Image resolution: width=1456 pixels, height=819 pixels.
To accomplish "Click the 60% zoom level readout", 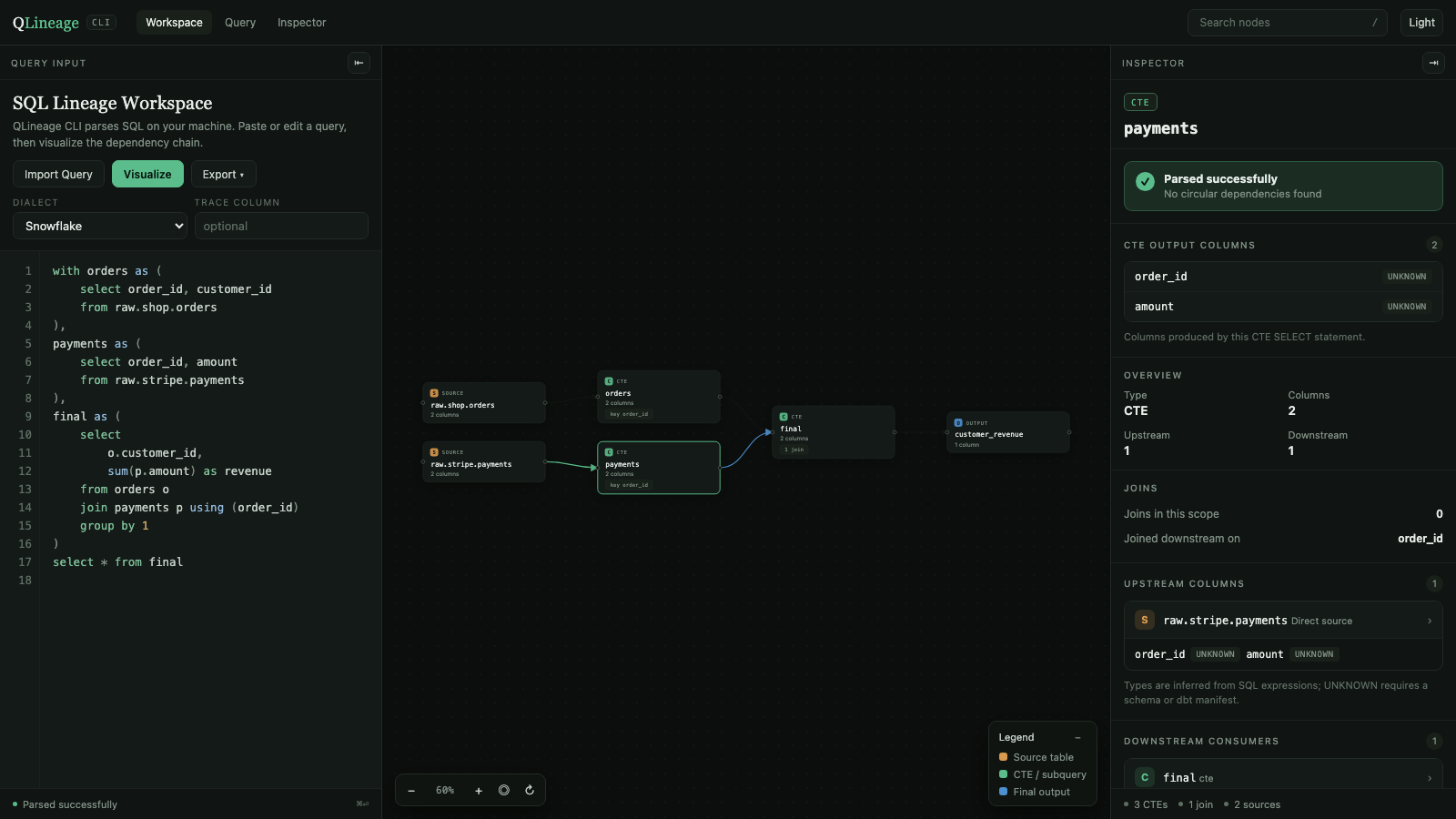I will coord(445,791).
